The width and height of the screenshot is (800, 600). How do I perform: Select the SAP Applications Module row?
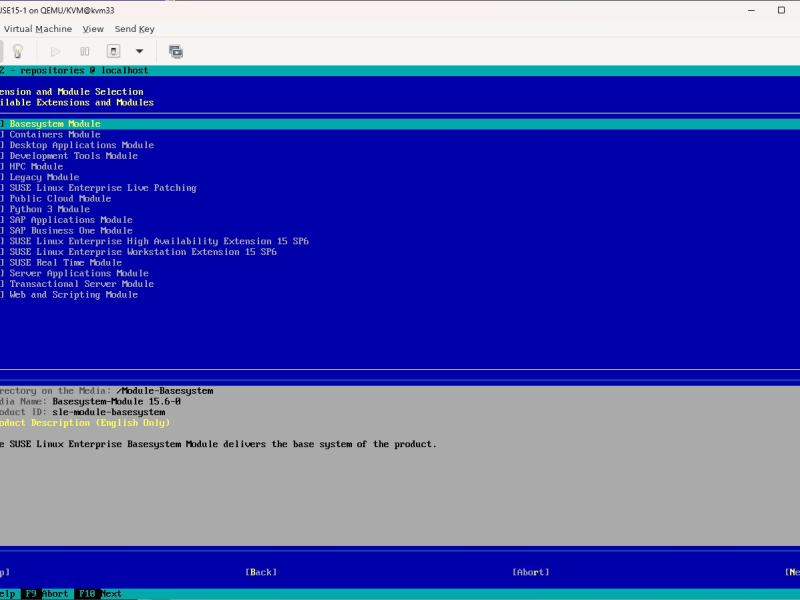click(x=400, y=220)
